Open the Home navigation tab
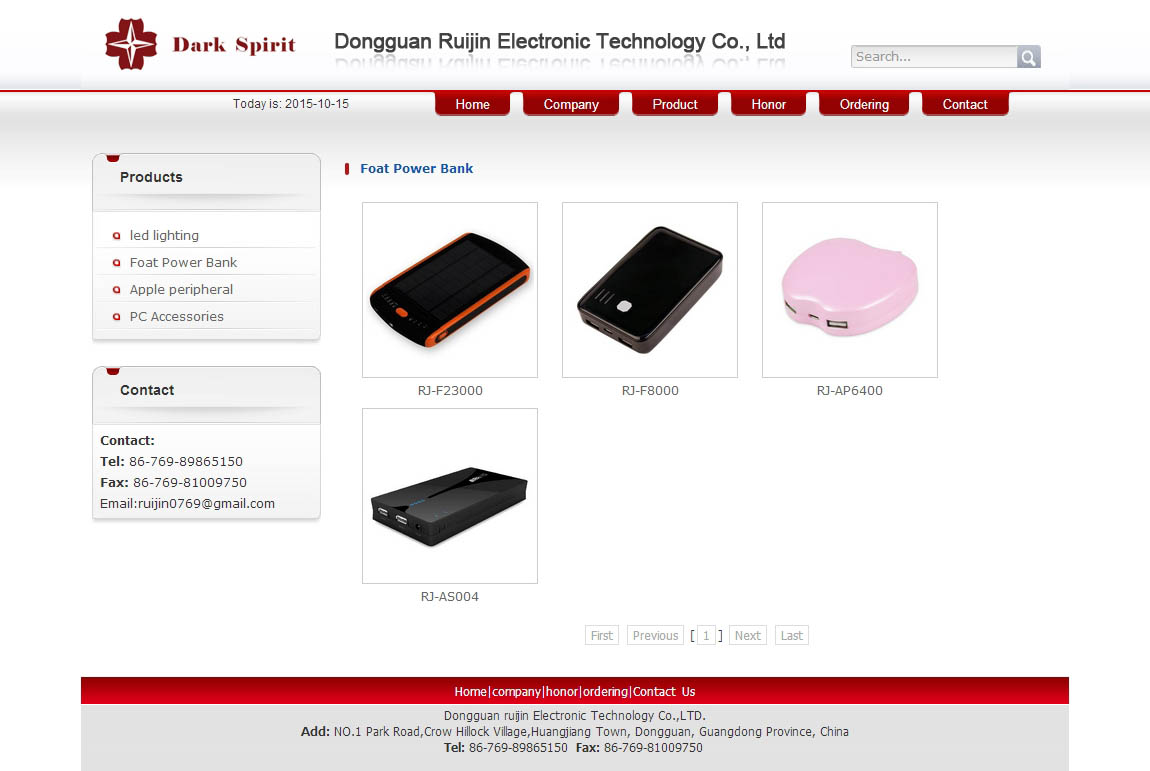Image resolution: width=1150 pixels, height=771 pixels. pos(472,104)
